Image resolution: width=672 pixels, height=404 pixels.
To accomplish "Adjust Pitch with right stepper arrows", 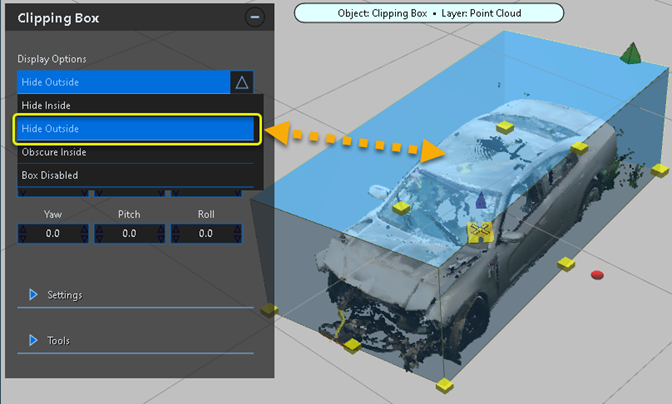I will click(x=161, y=233).
